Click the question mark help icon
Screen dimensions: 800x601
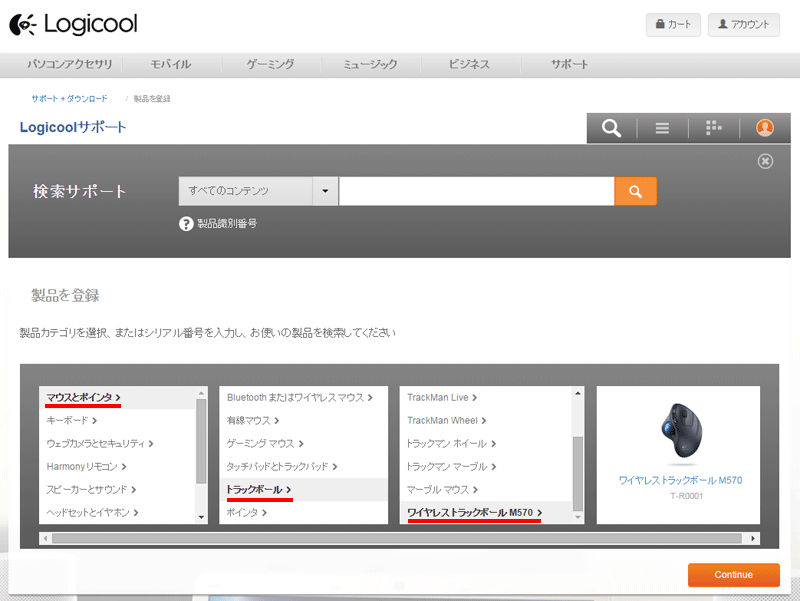186,223
